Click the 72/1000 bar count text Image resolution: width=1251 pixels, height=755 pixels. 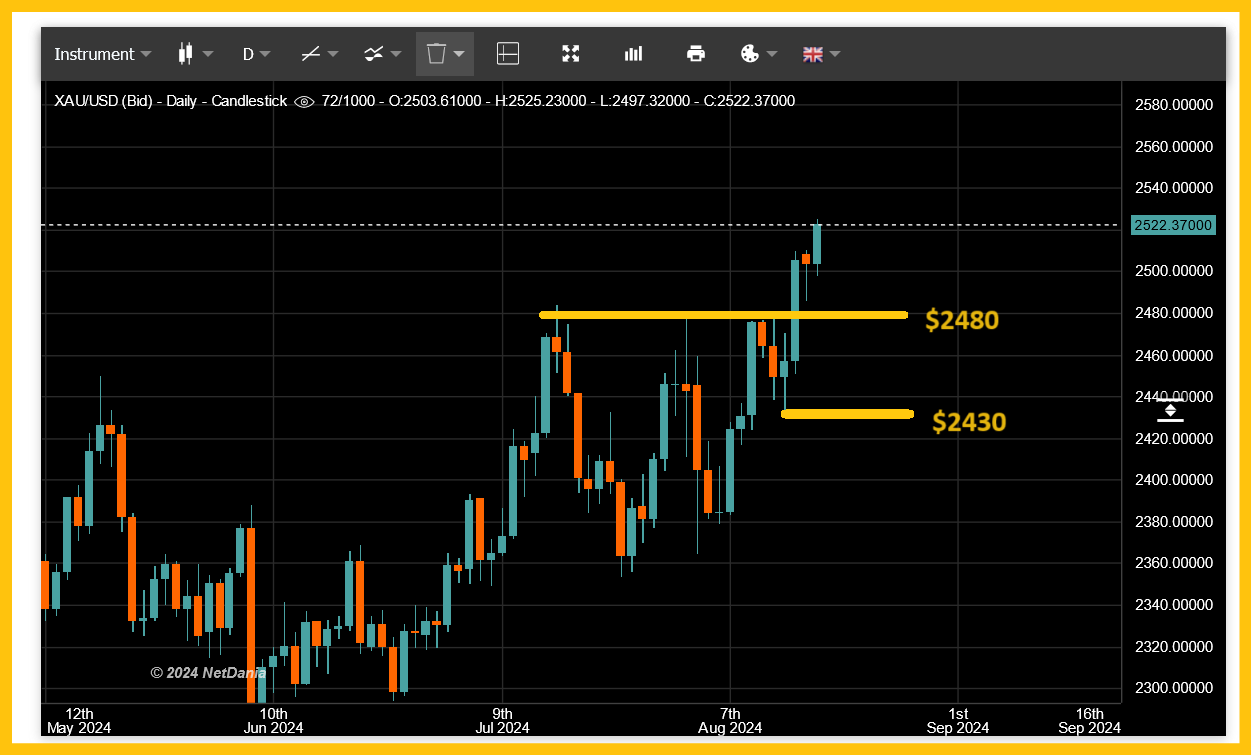tap(346, 101)
